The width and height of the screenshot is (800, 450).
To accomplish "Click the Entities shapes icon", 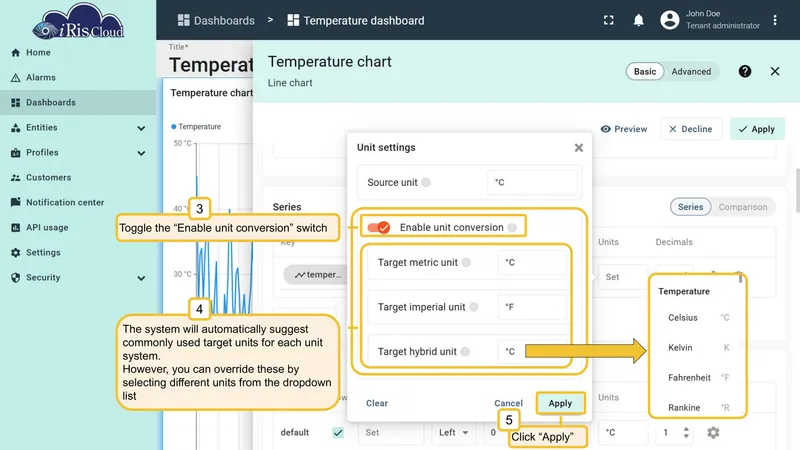I will tap(15, 128).
